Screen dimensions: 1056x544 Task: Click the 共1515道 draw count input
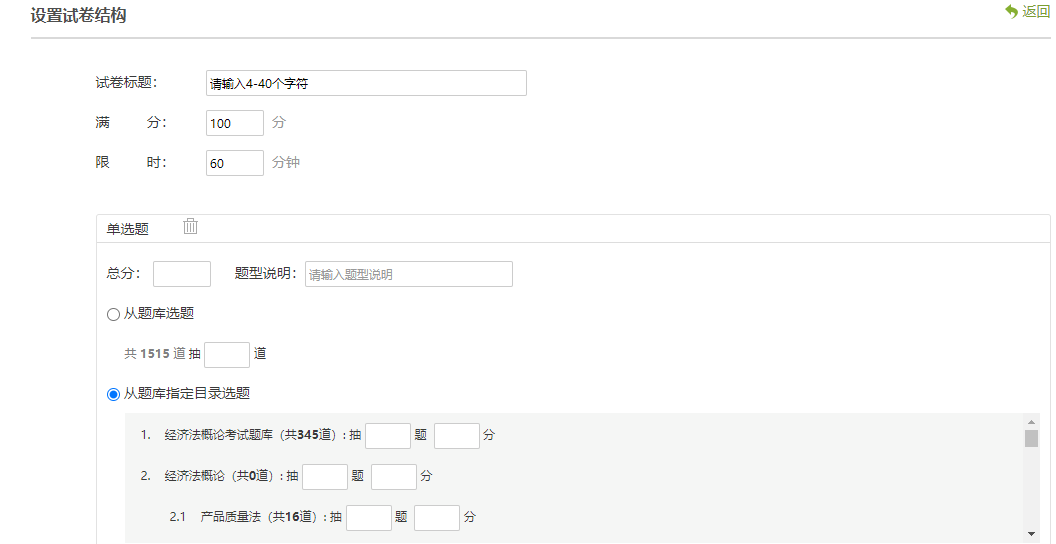click(x=227, y=355)
